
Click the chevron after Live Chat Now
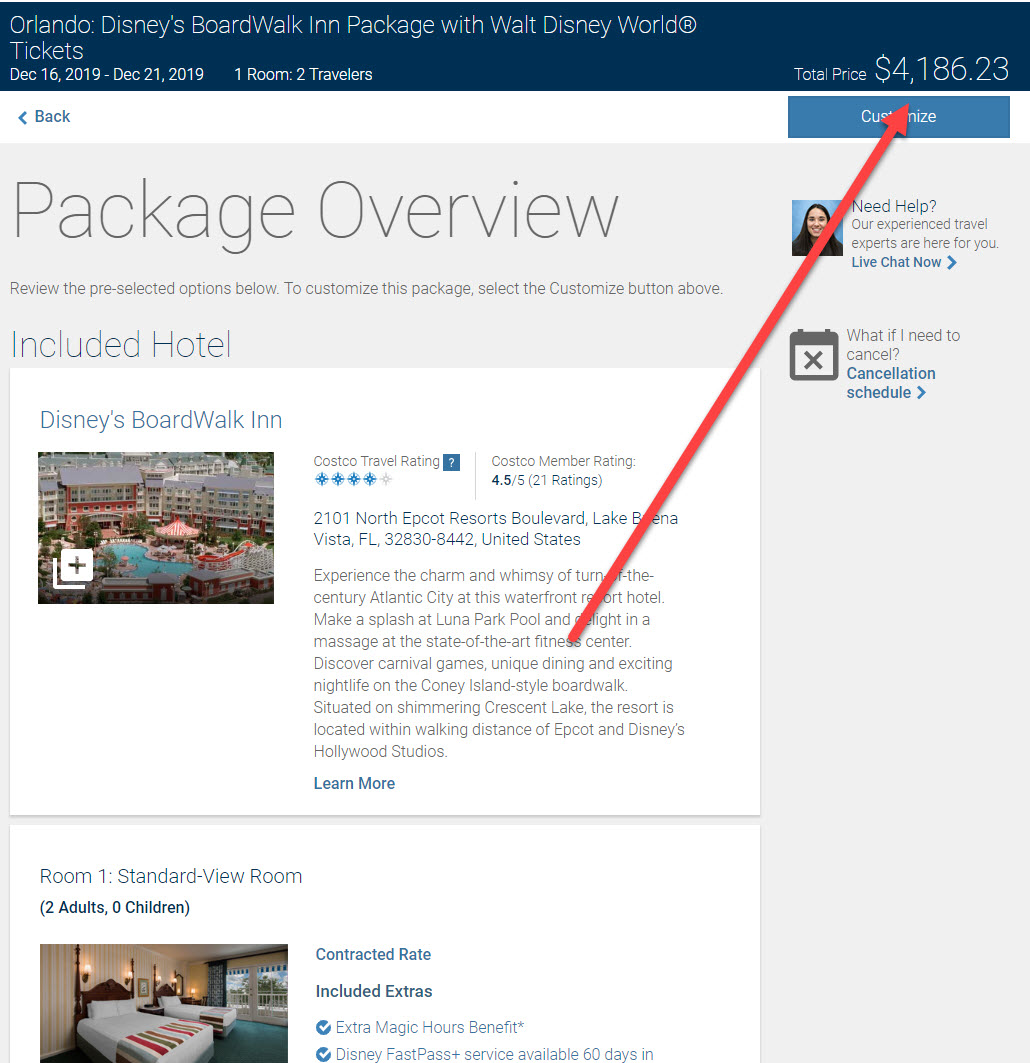pos(951,262)
